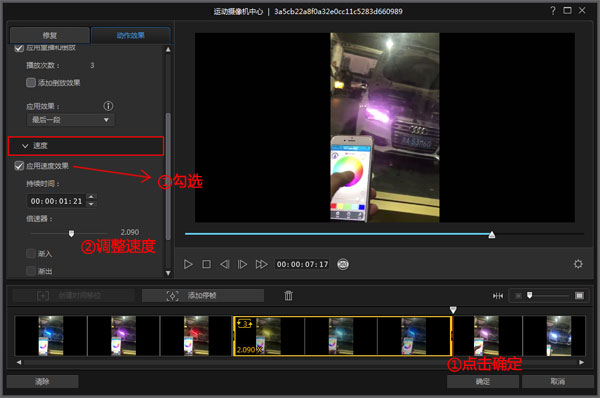Click the info icon beside 应用效果
This screenshot has width=600, height=398.
108,106
